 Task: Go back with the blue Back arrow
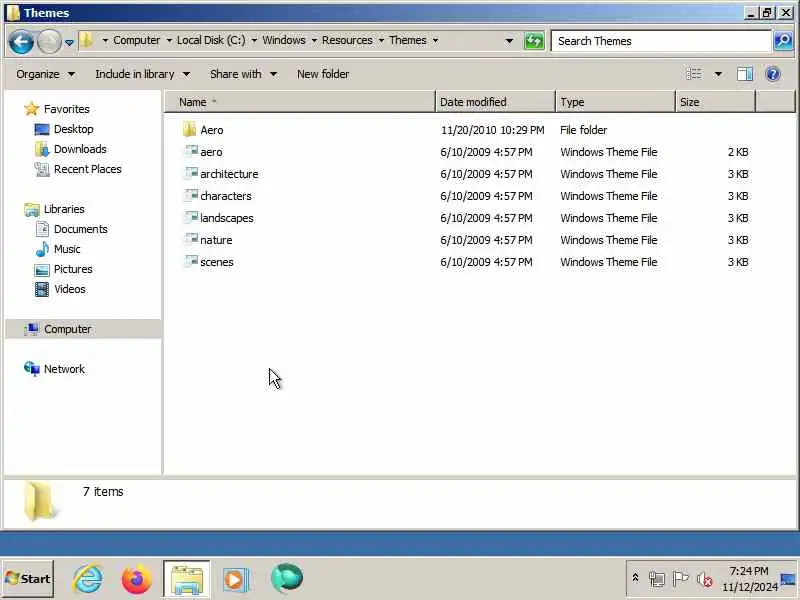tap(21, 41)
